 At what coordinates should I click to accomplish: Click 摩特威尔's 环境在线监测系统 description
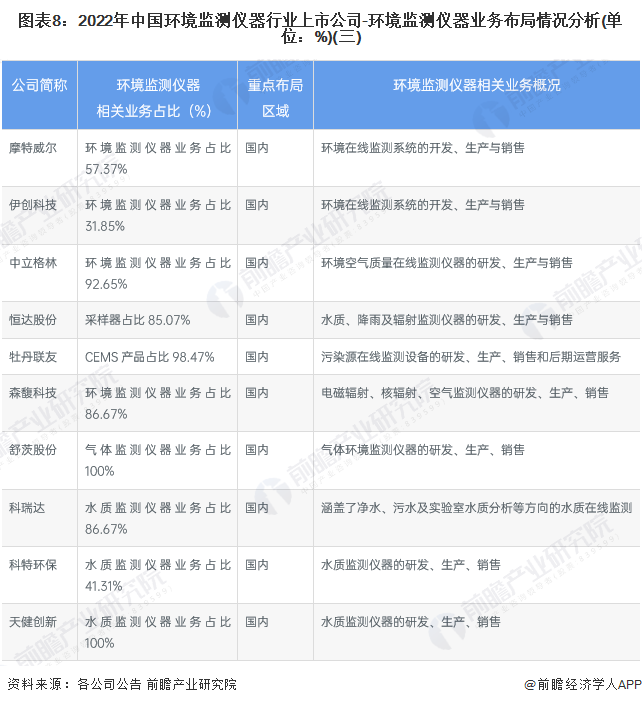coord(423,148)
